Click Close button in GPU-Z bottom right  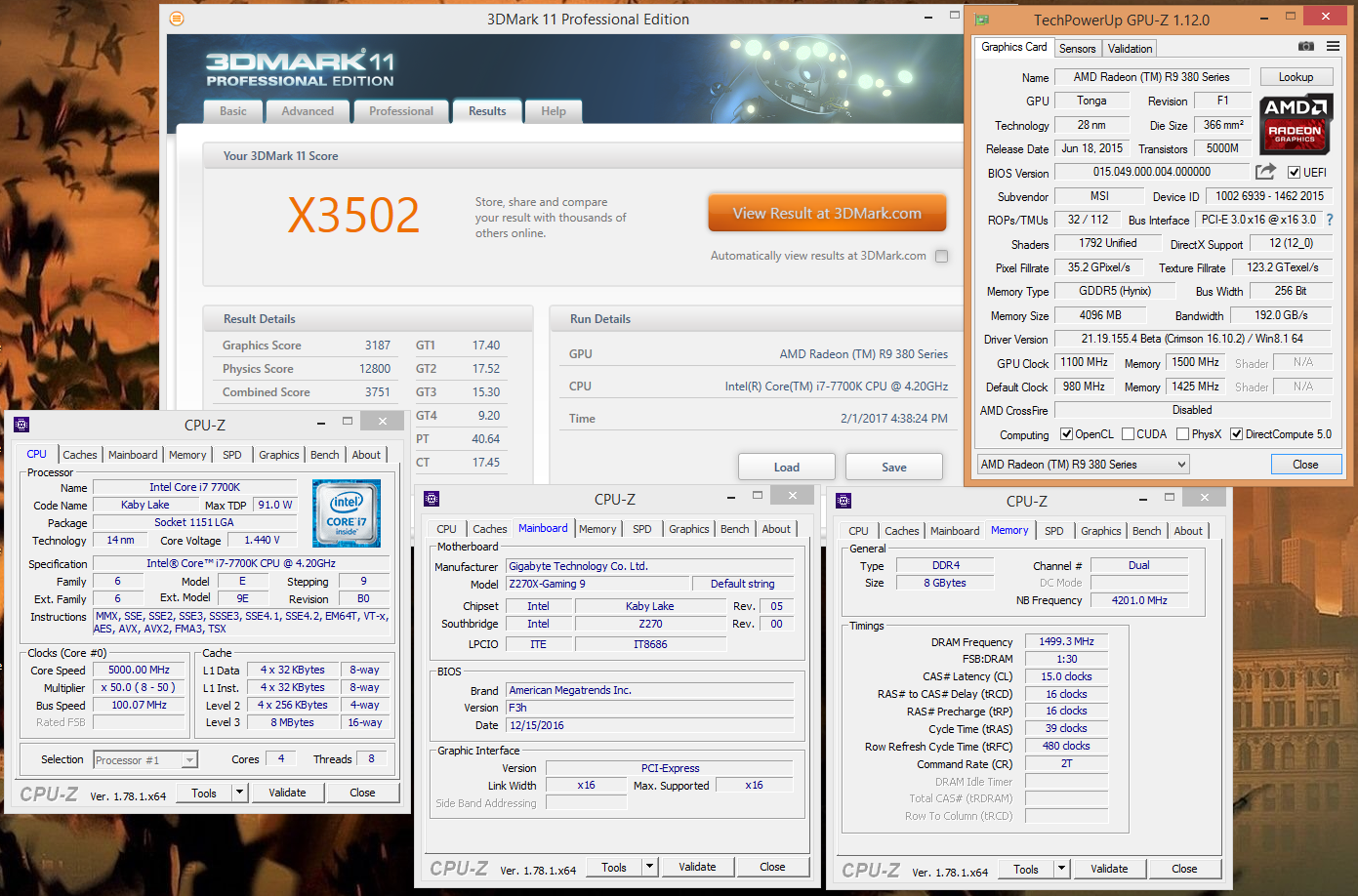coord(1305,465)
